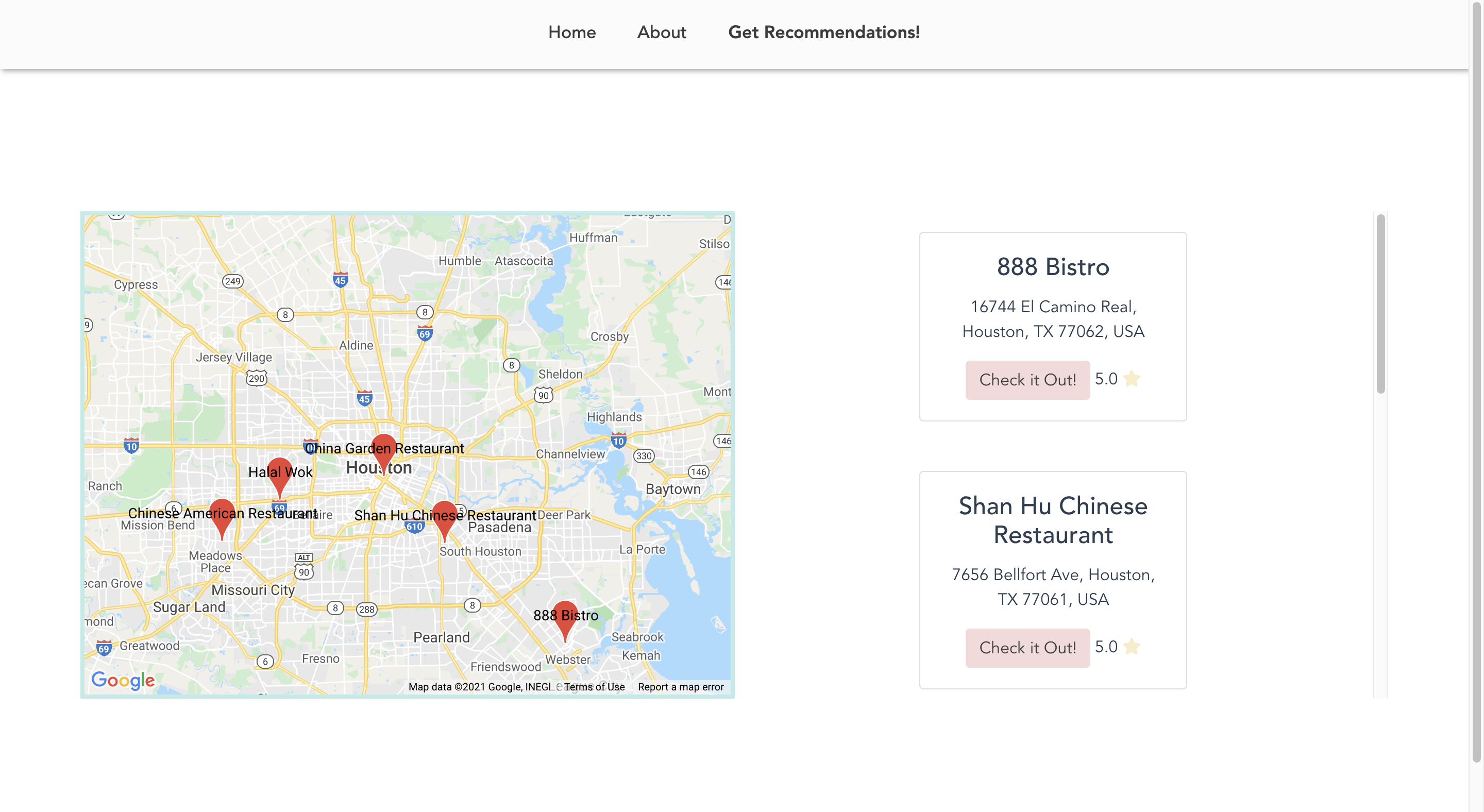The image size is (1484, 812).
Task: Go to the About page
Action: (661, 32)
